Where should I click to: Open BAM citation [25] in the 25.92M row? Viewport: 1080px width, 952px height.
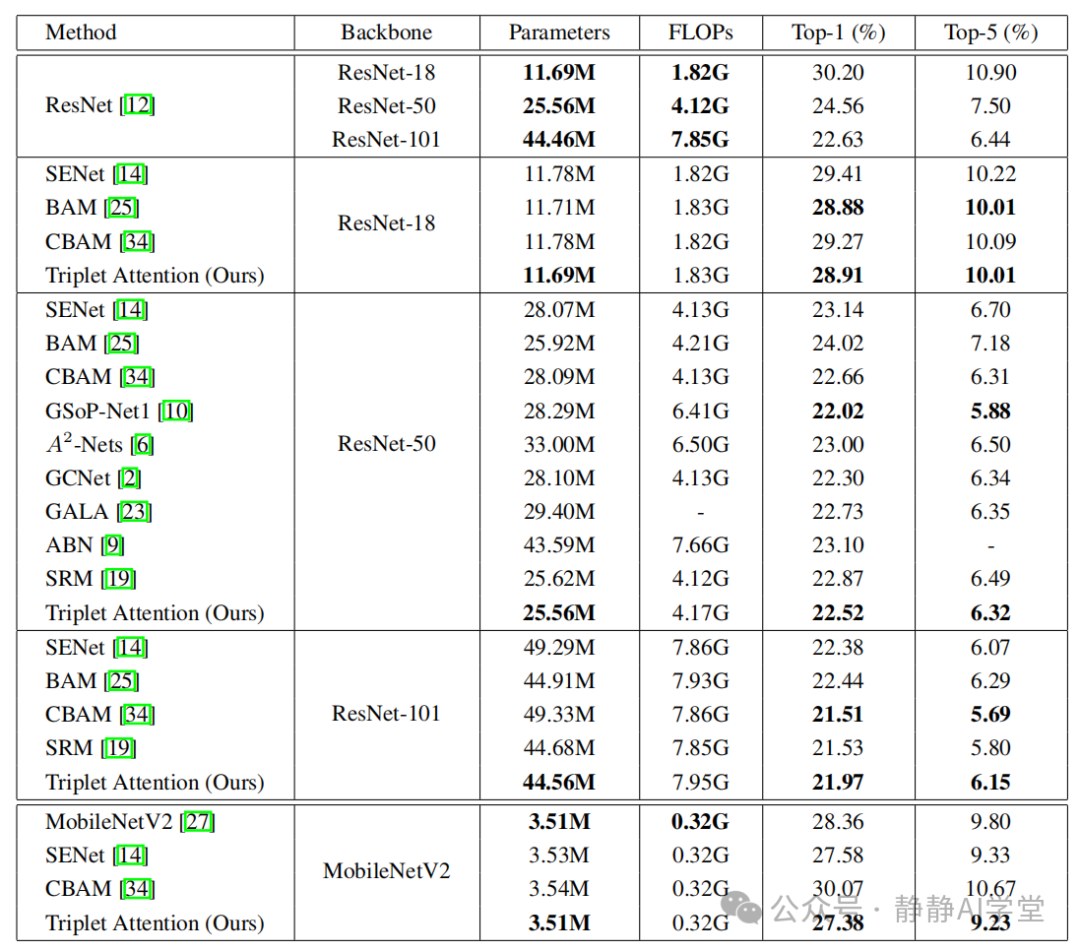[122, 343]
